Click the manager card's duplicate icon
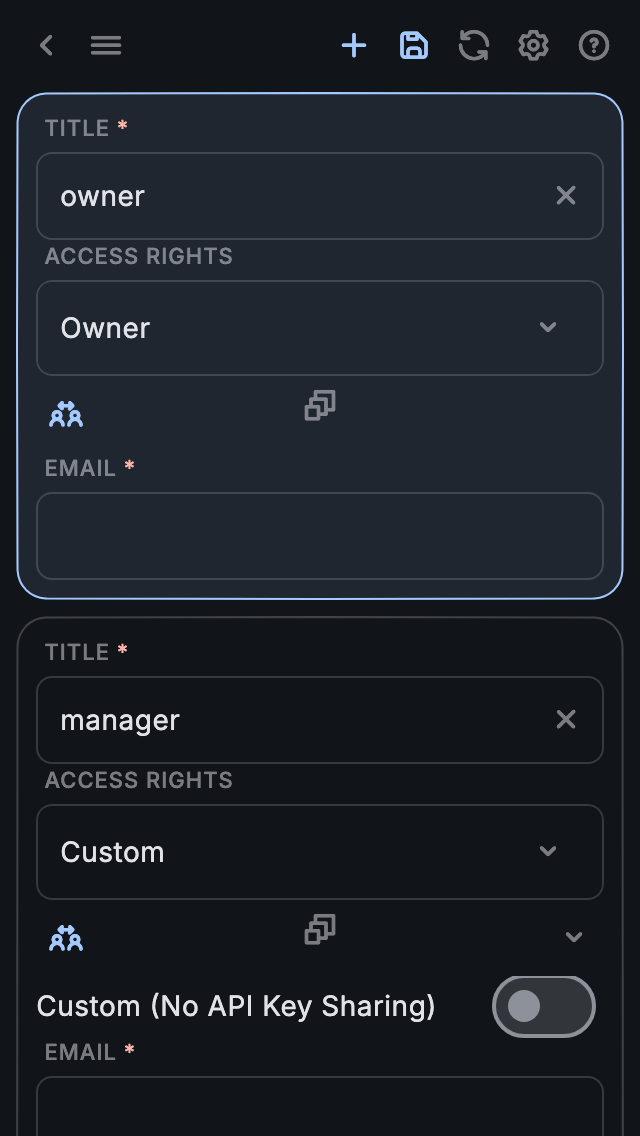The width and height of the screenshot is (640, 1136). coord(320,929)
